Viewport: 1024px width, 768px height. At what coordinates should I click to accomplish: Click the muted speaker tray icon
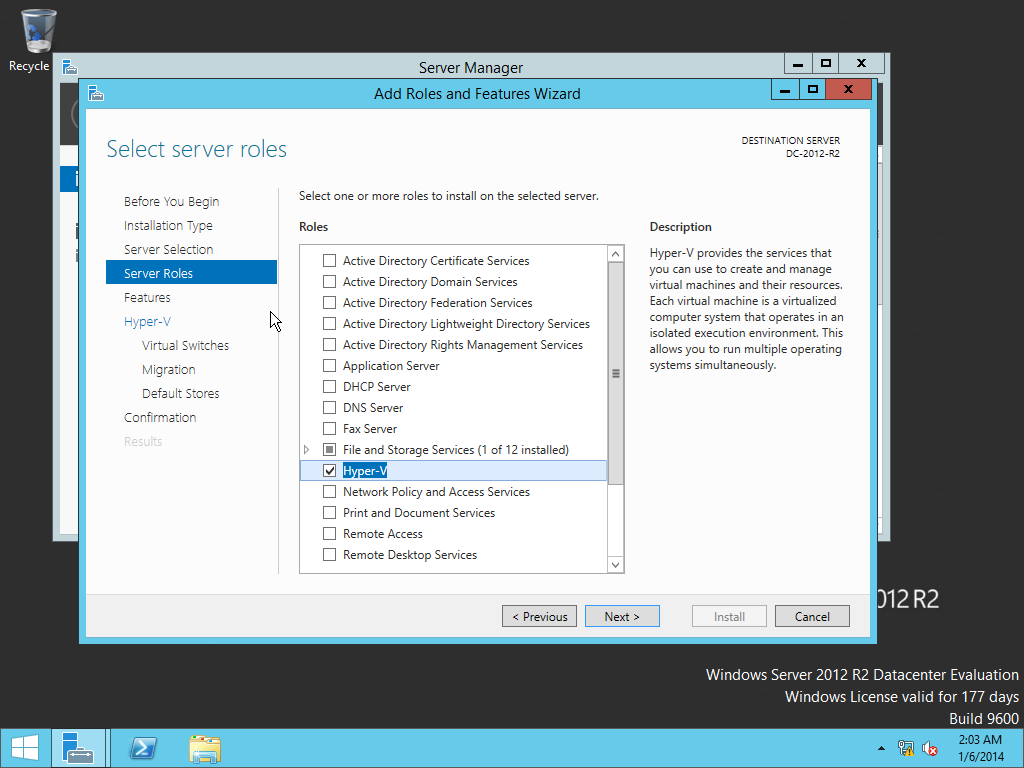click(929, 748)
